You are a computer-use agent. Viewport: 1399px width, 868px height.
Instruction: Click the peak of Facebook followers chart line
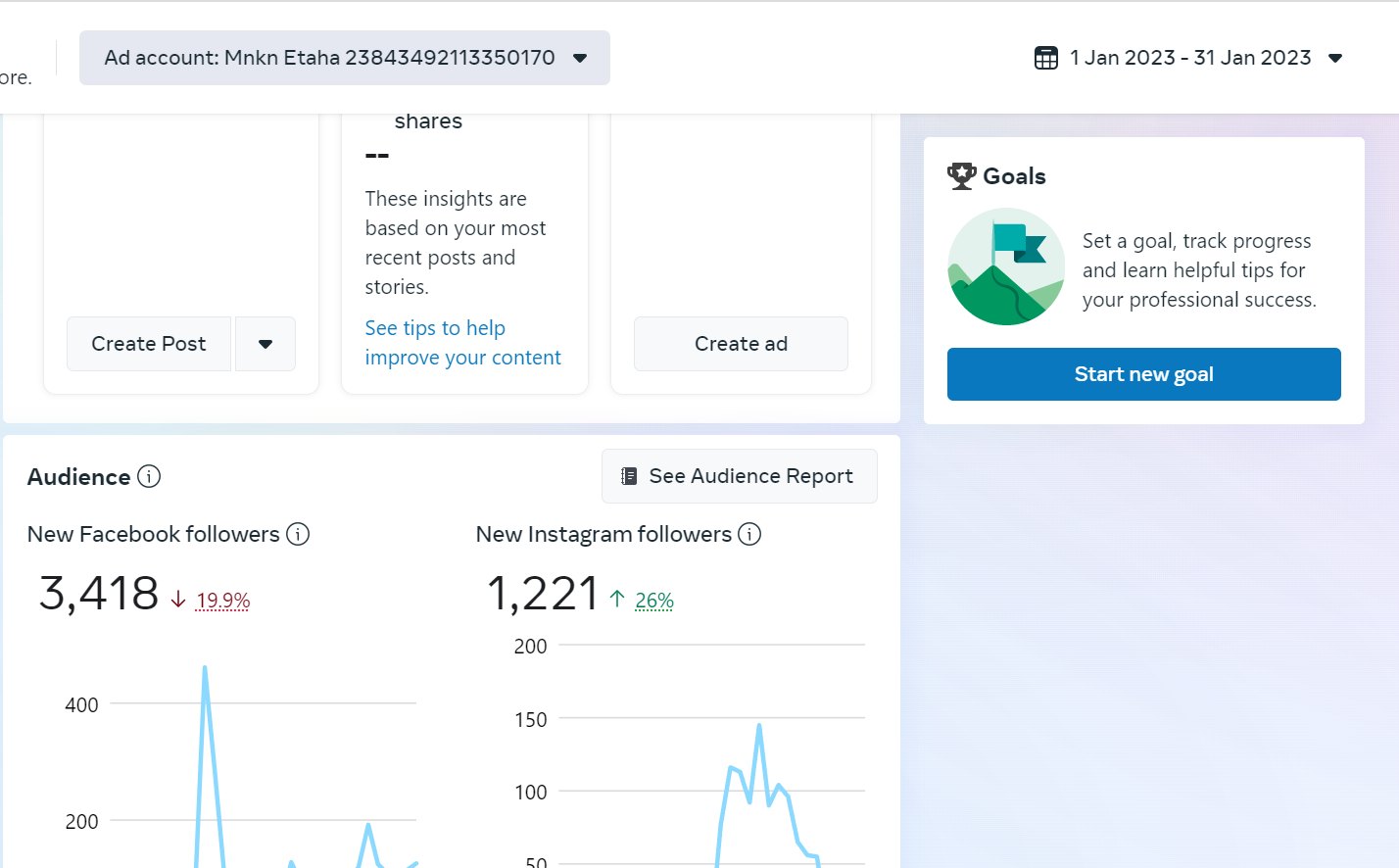(x=205, y=668)
